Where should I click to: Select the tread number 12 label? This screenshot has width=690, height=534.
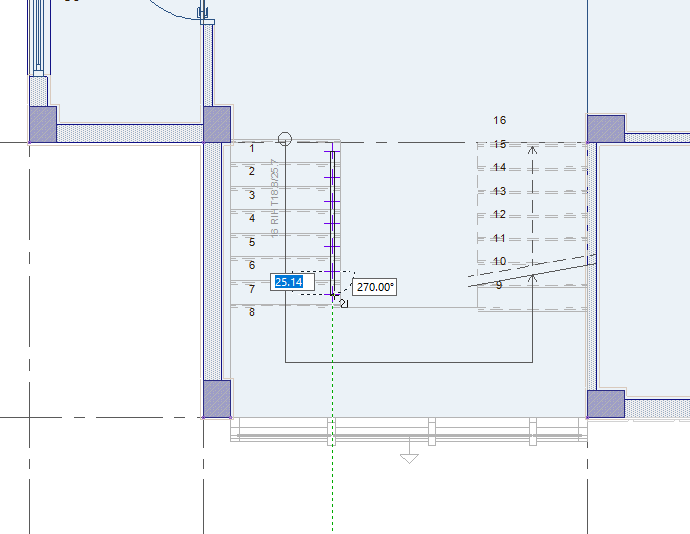[499, 214]
